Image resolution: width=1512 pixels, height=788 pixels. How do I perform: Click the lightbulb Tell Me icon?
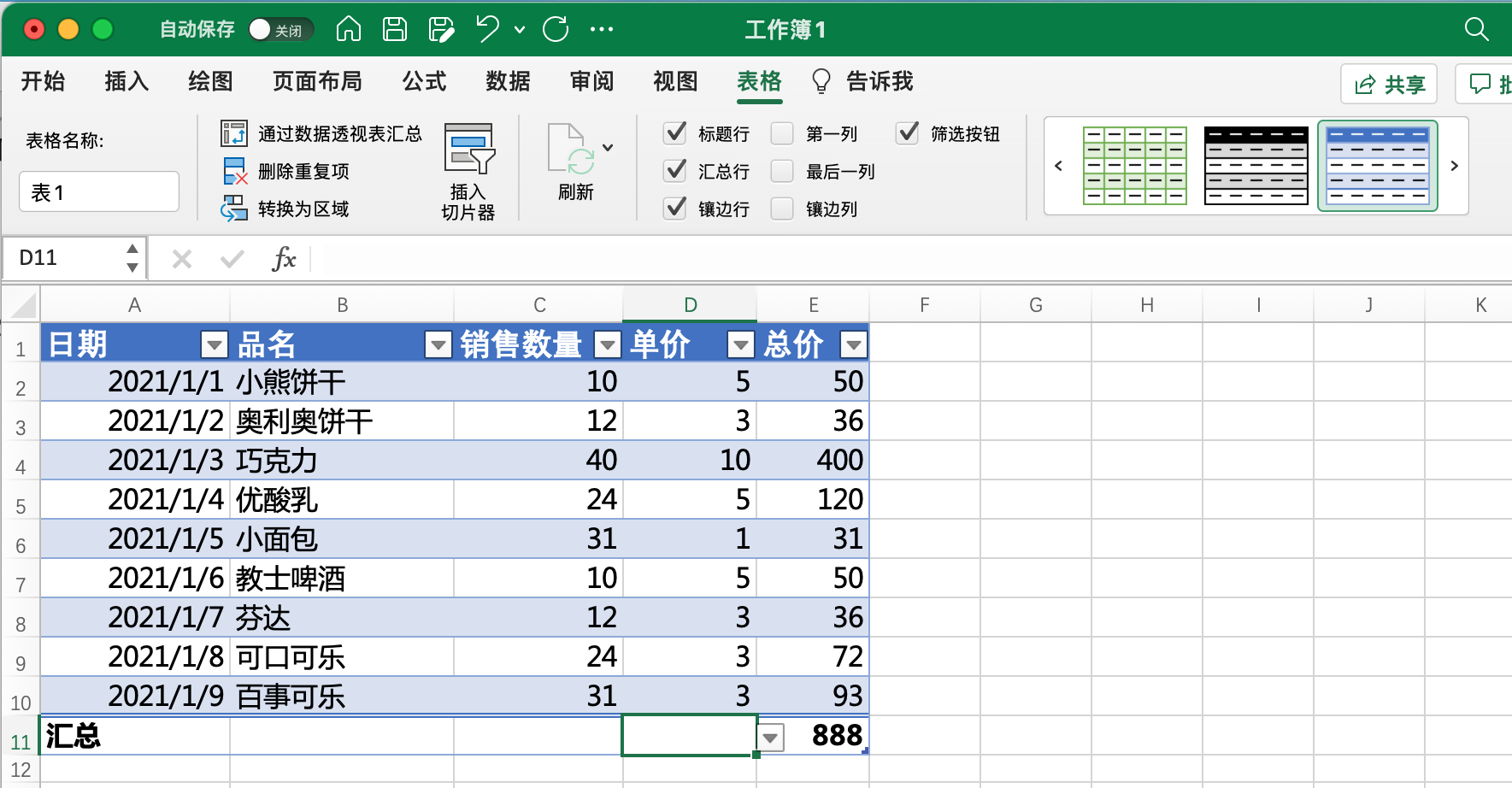(821, 81)
